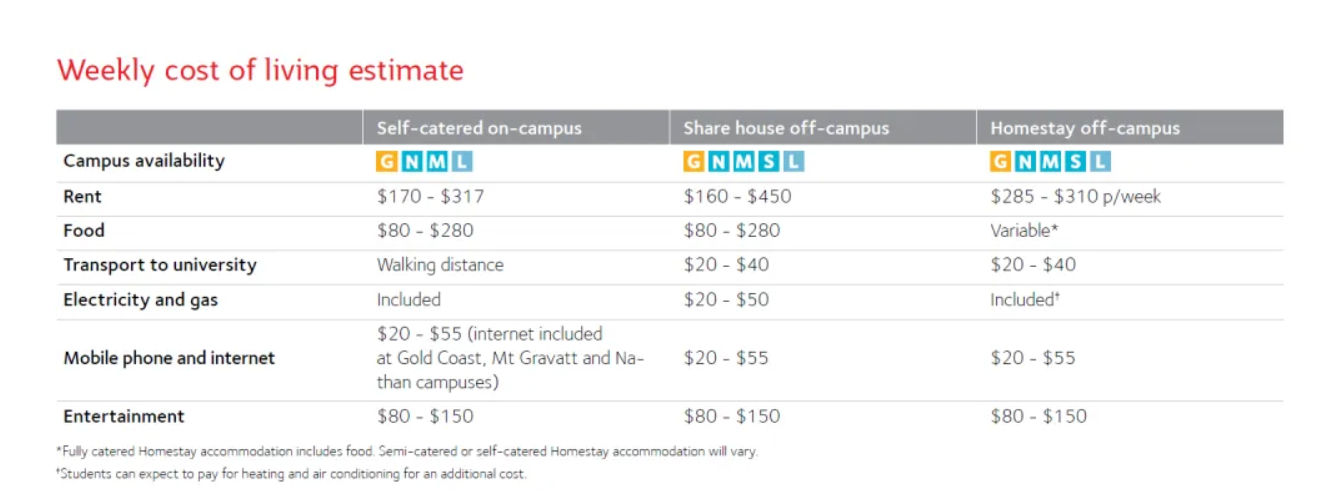Click the G badge under Homestay off-campus

1001,161
